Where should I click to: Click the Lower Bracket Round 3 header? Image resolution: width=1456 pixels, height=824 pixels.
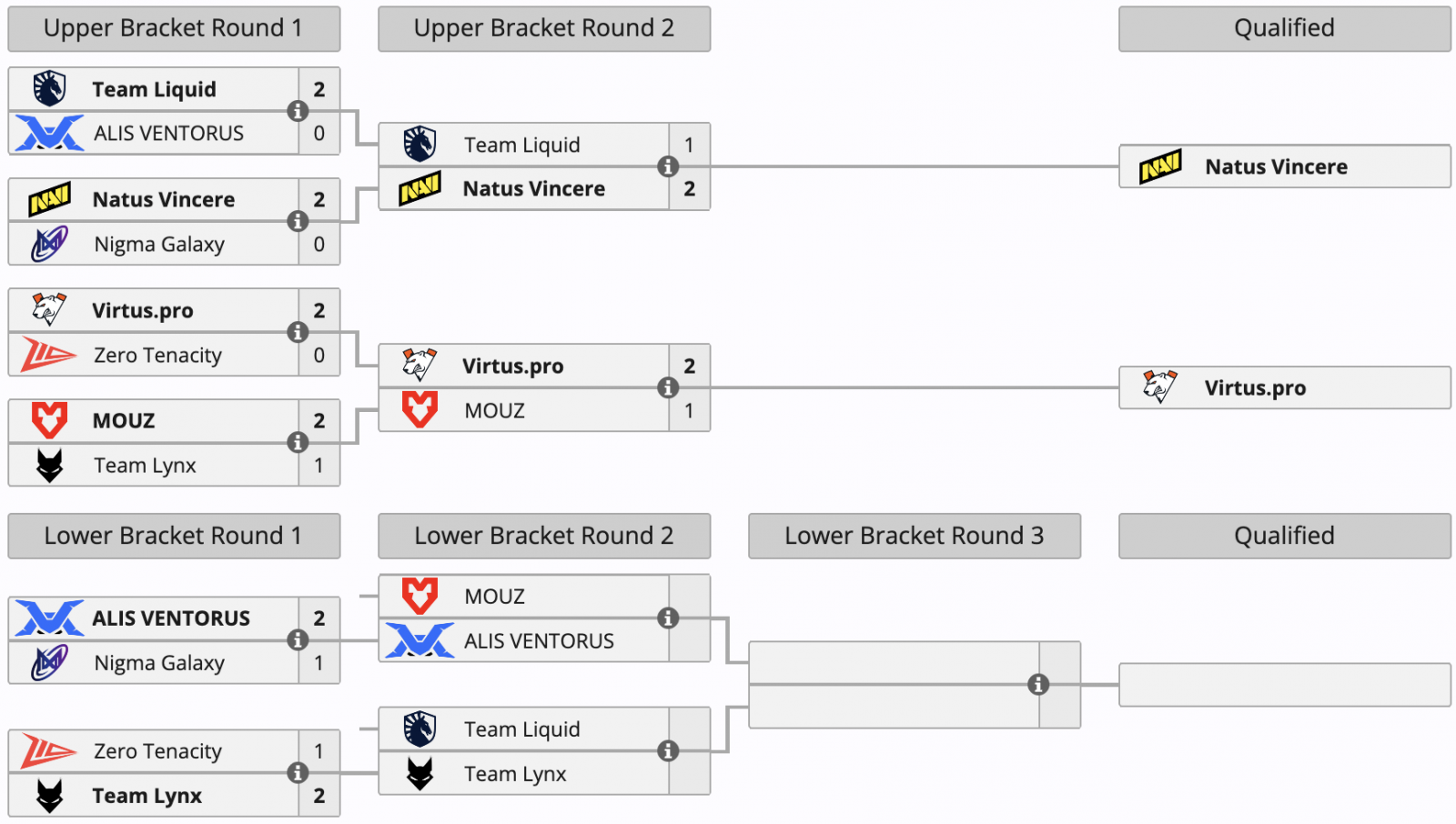tap(915, 536)
